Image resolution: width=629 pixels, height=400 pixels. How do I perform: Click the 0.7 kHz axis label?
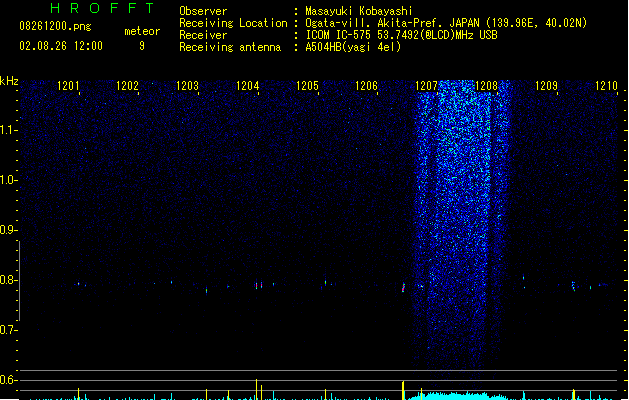8,330
